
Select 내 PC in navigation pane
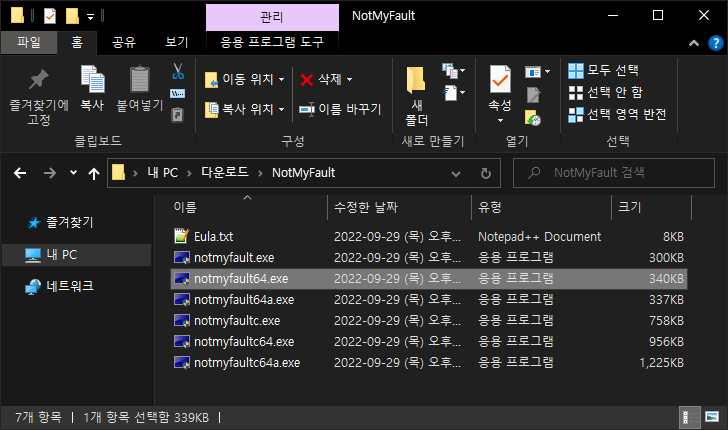pyautogui.click(x=76, y=255)
